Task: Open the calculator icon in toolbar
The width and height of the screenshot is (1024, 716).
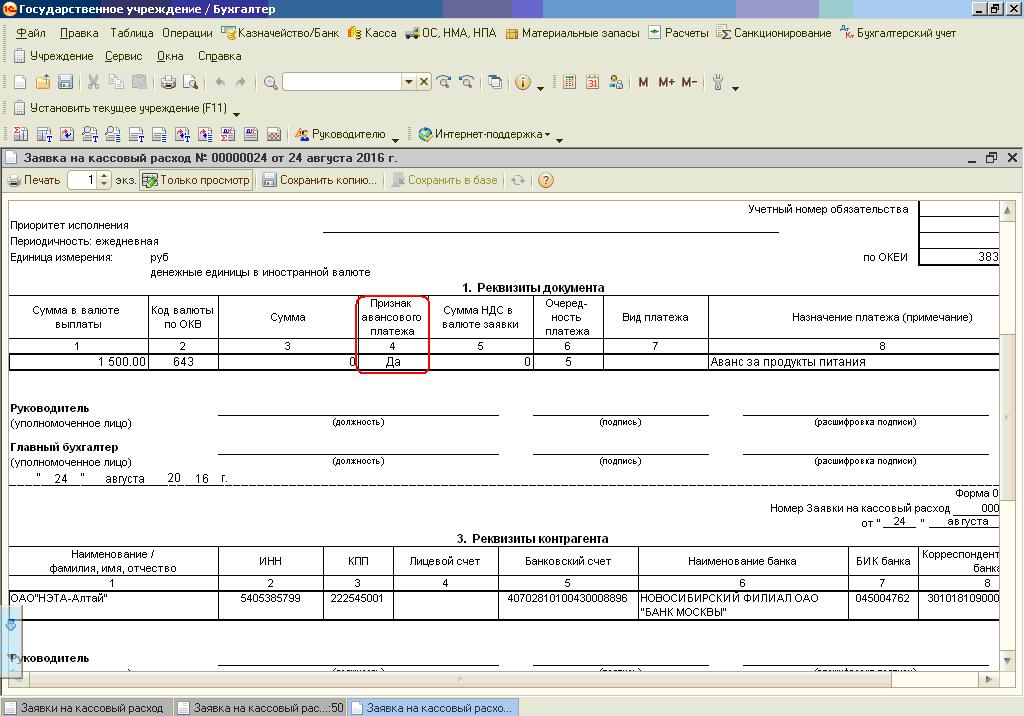Action: click(569, 82)
